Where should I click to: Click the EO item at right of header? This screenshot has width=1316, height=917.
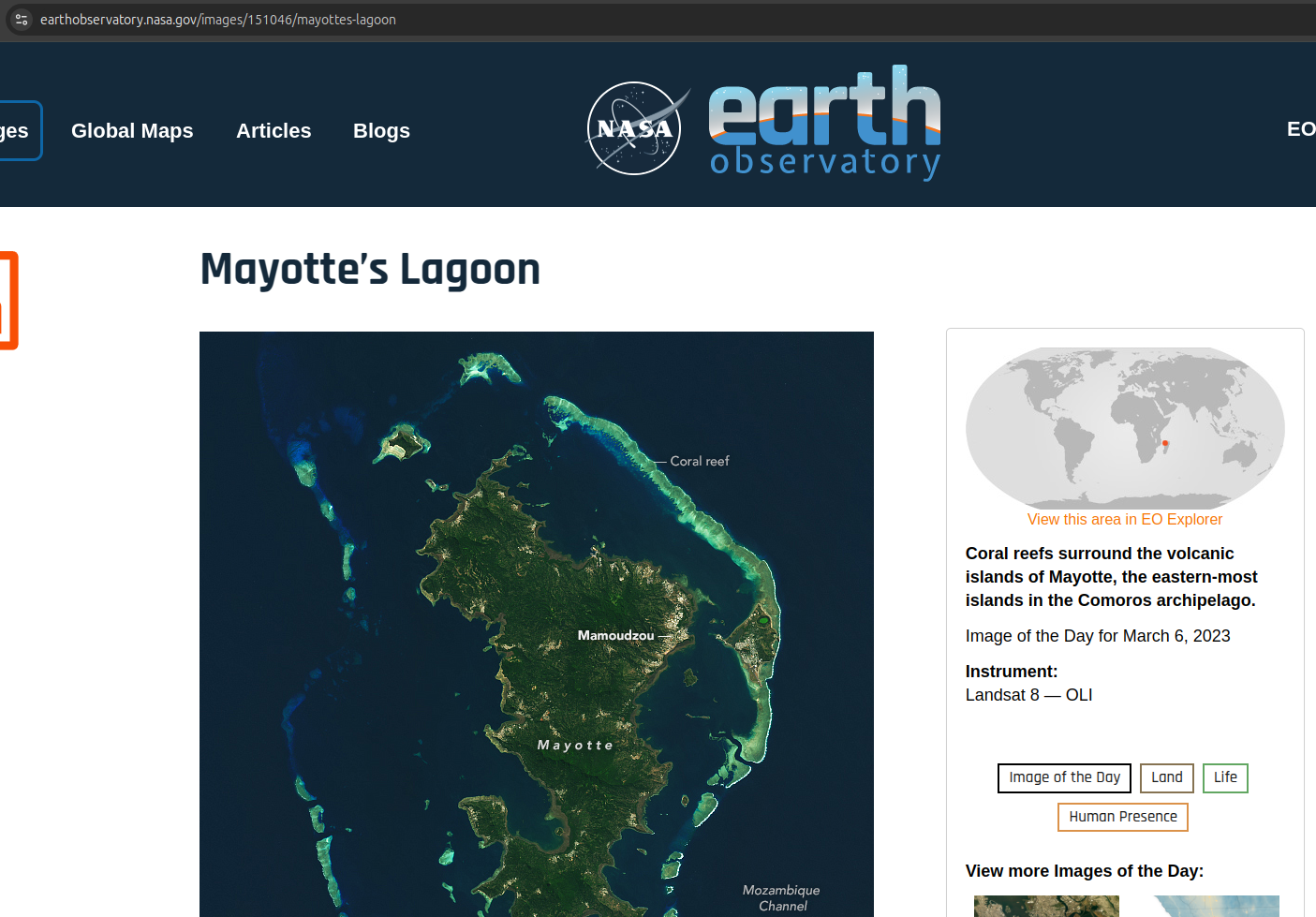coord(1300,129)
